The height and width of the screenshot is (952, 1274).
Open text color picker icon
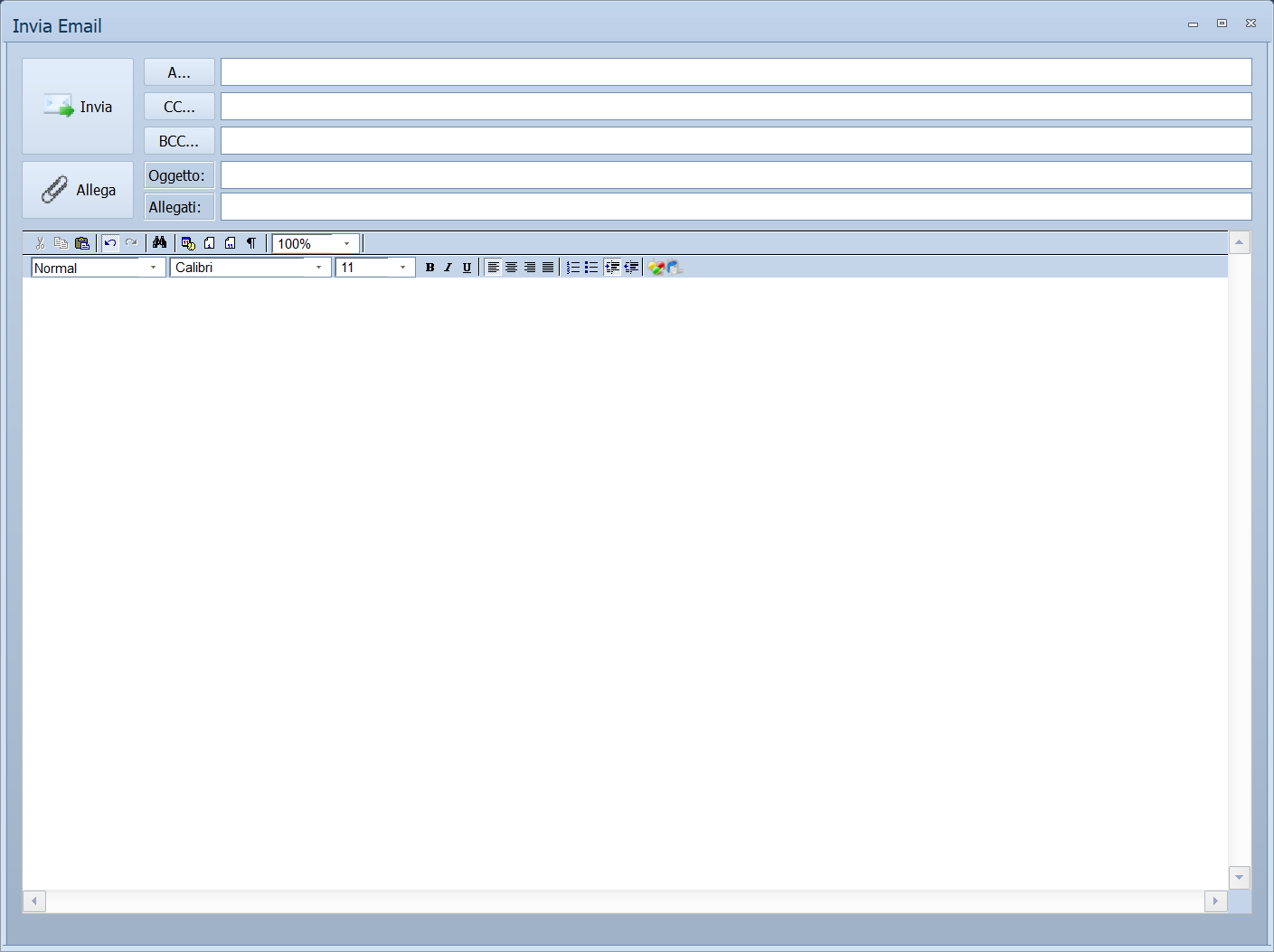pos(656,268)
